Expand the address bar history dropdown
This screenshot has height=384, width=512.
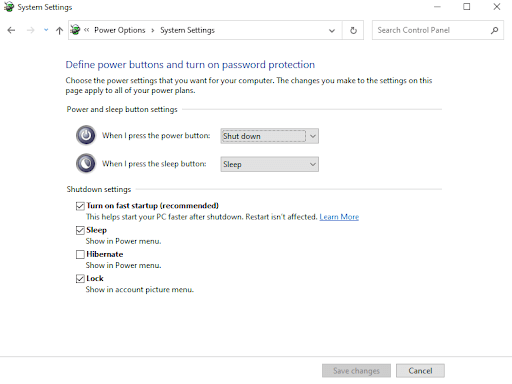click(x=332, y=30)
